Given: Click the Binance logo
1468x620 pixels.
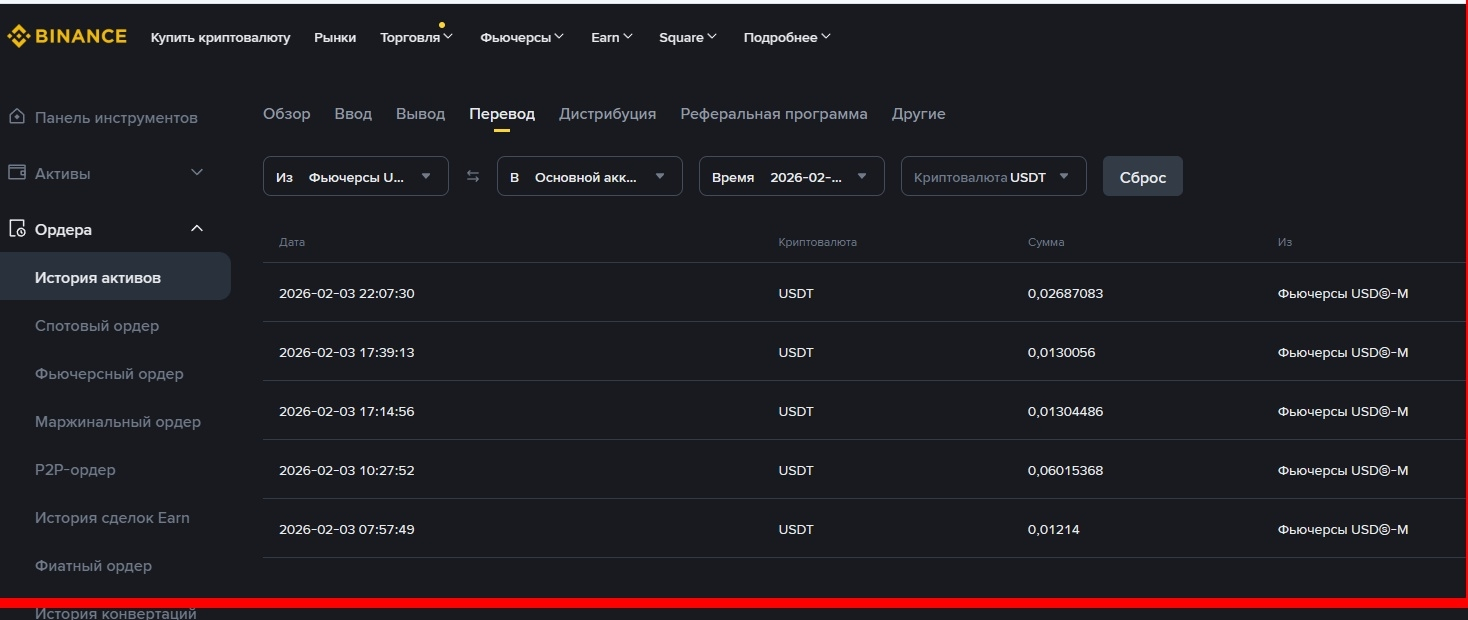Looking at the screenshot, I should (67, 37).
